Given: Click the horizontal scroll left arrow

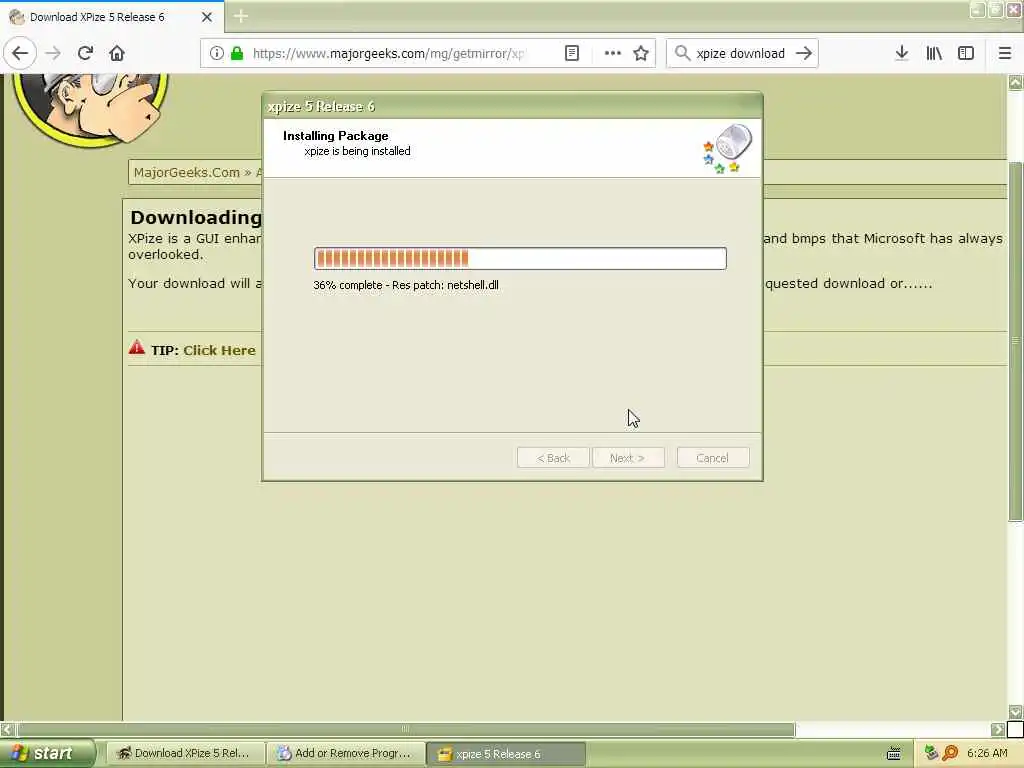Looking at the screenshot, I should point(8,729).
